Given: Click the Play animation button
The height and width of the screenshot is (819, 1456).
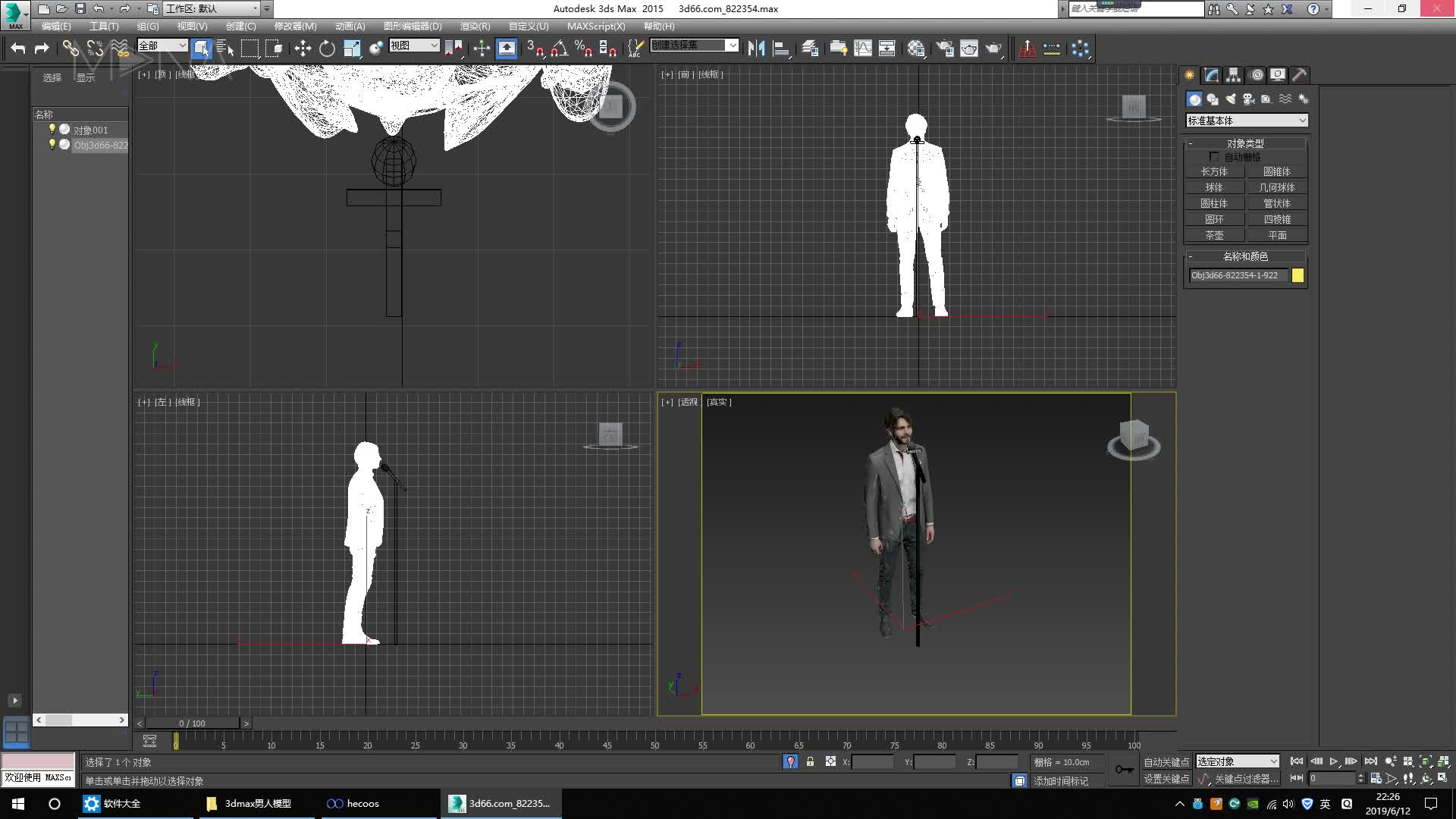Looking at the screenshot, I should pyautogui.click(x=1334, y=761).
